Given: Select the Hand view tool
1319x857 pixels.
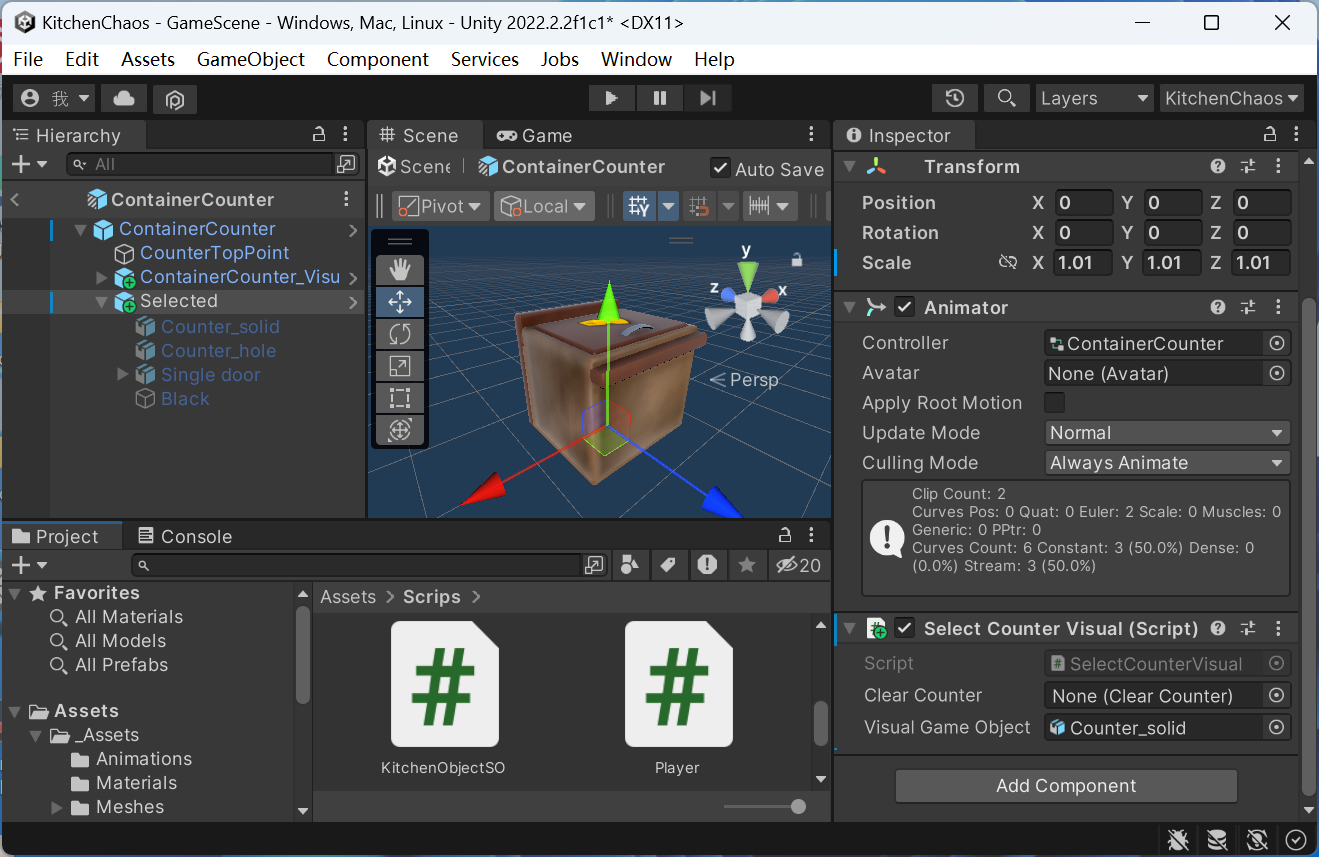Looking at the screenshot, I should (x=400, y=270).
